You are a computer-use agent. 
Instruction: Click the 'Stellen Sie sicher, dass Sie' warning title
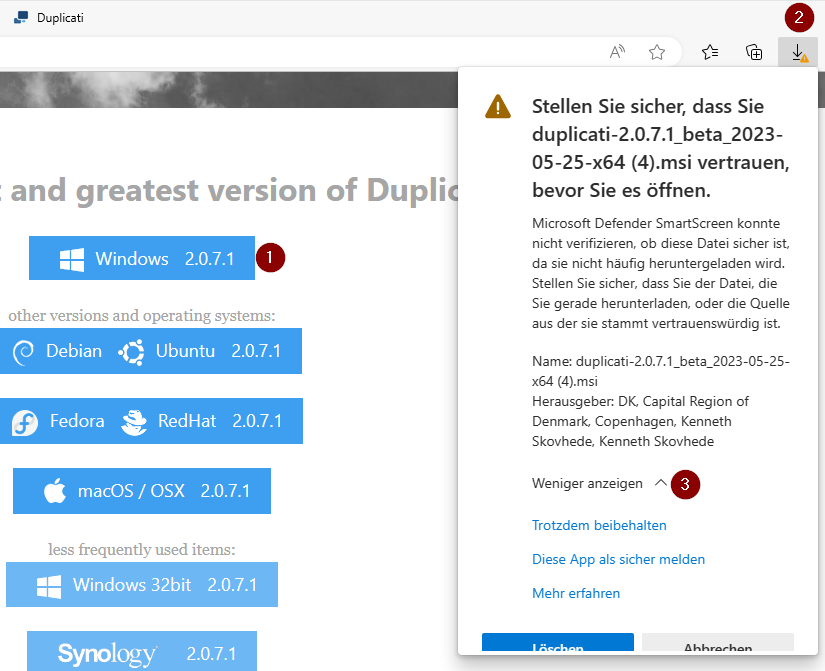coord(648,106)
